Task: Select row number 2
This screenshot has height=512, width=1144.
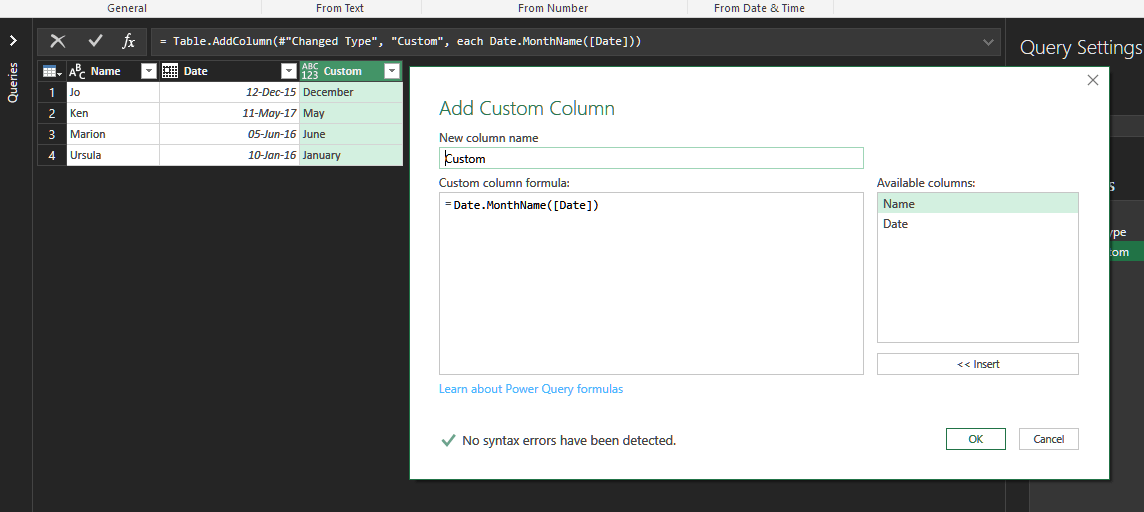Action: click(52, 114)
